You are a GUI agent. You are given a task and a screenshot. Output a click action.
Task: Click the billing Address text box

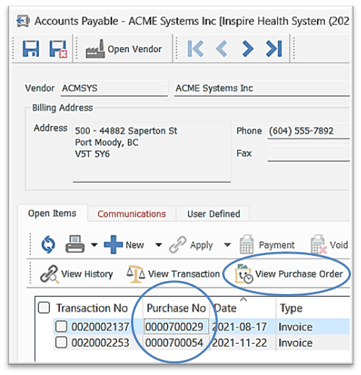[x=152, y=152]
